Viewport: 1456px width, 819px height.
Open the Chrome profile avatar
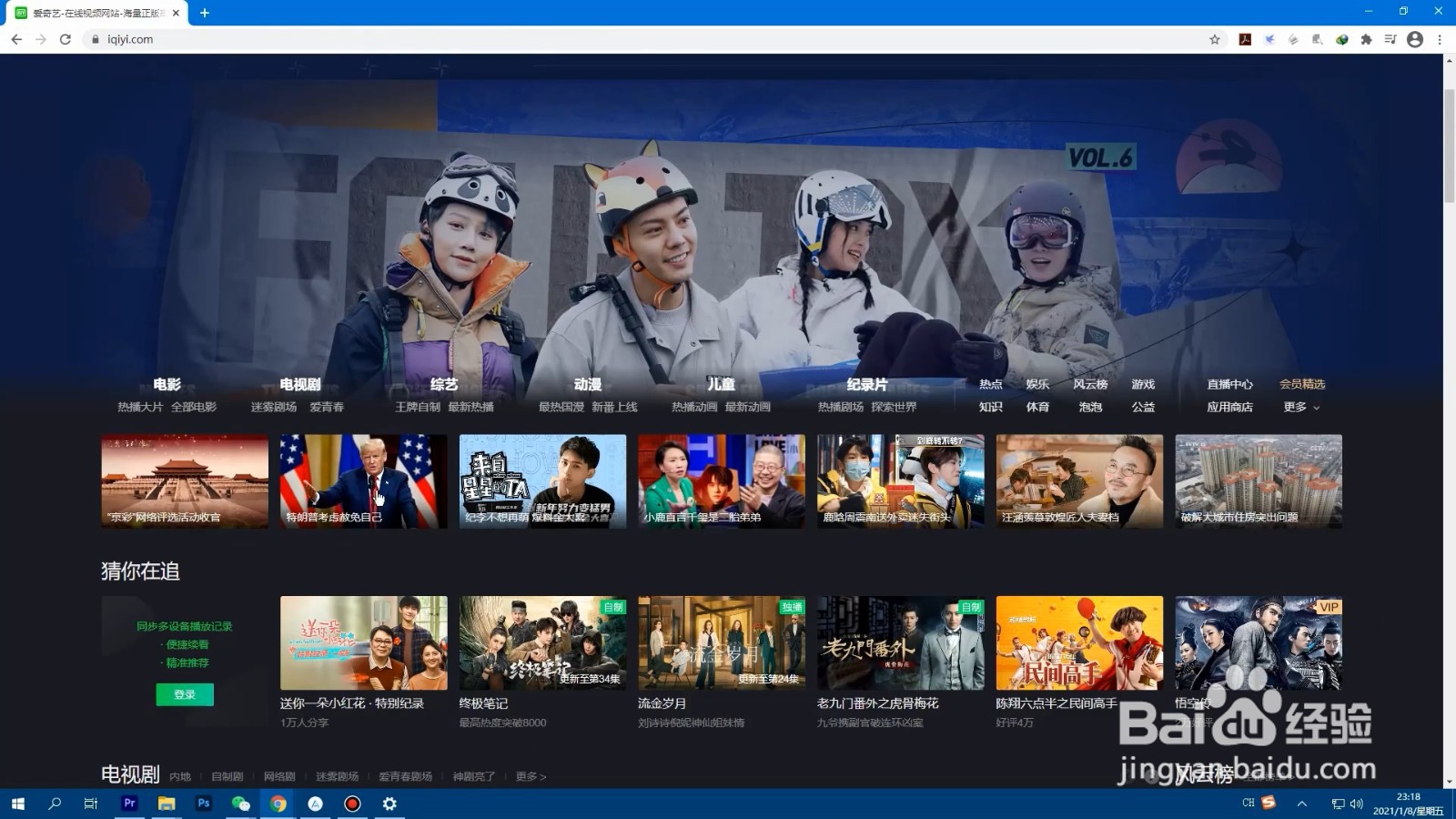(1414, 39)
